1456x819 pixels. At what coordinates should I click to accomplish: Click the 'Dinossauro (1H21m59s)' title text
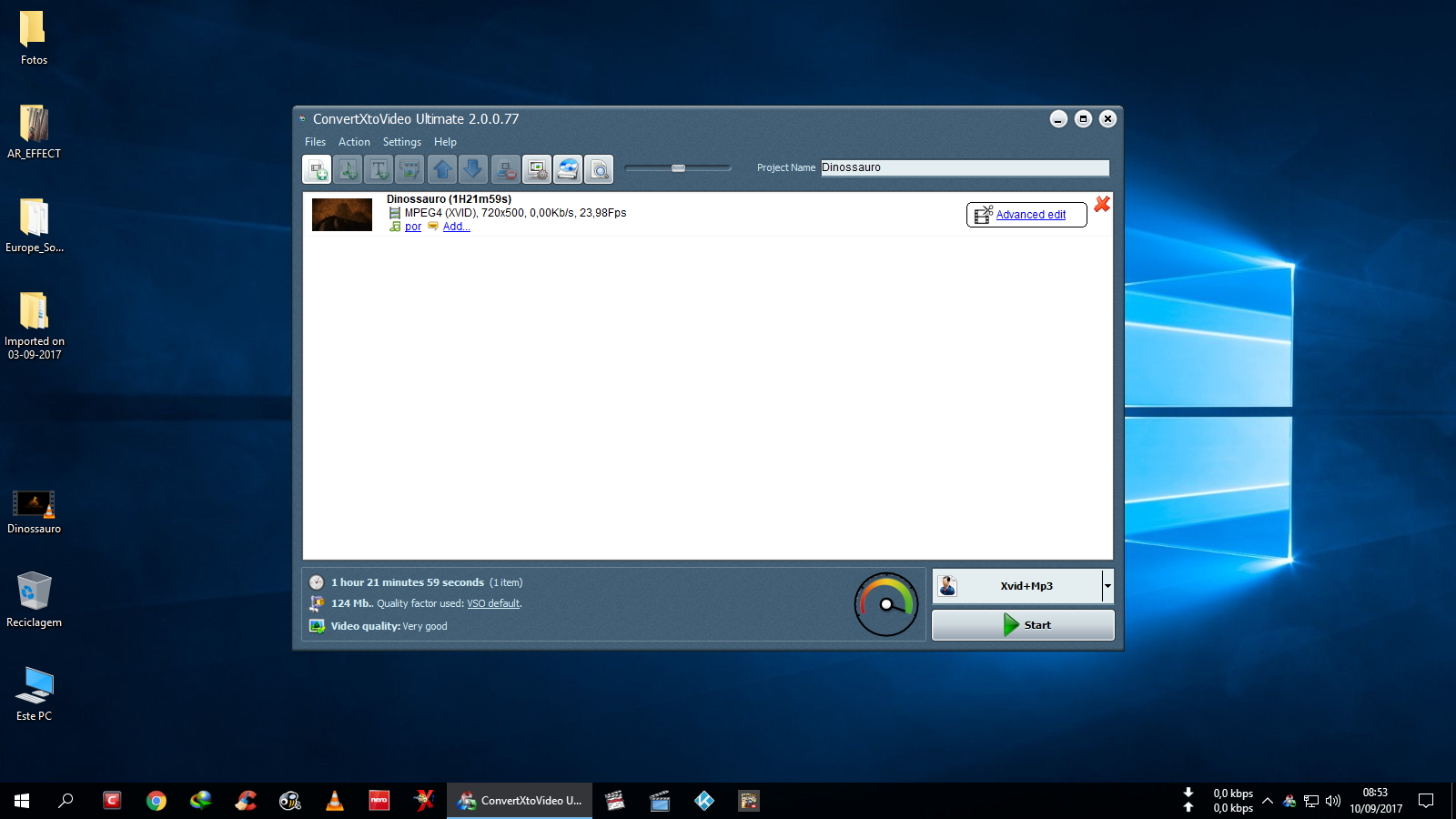tap(449, 199)
